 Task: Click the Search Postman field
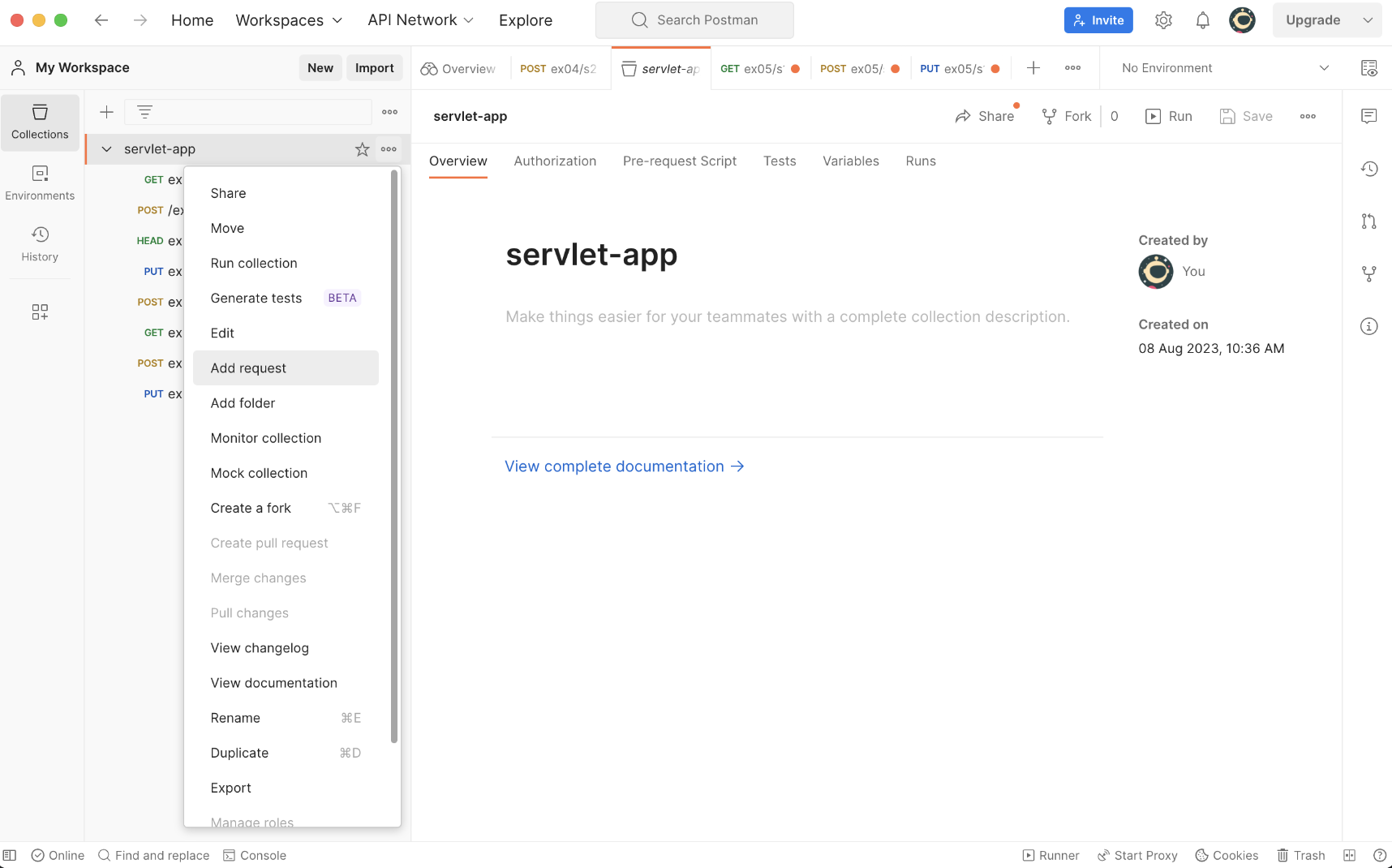(x=694, y=20)
